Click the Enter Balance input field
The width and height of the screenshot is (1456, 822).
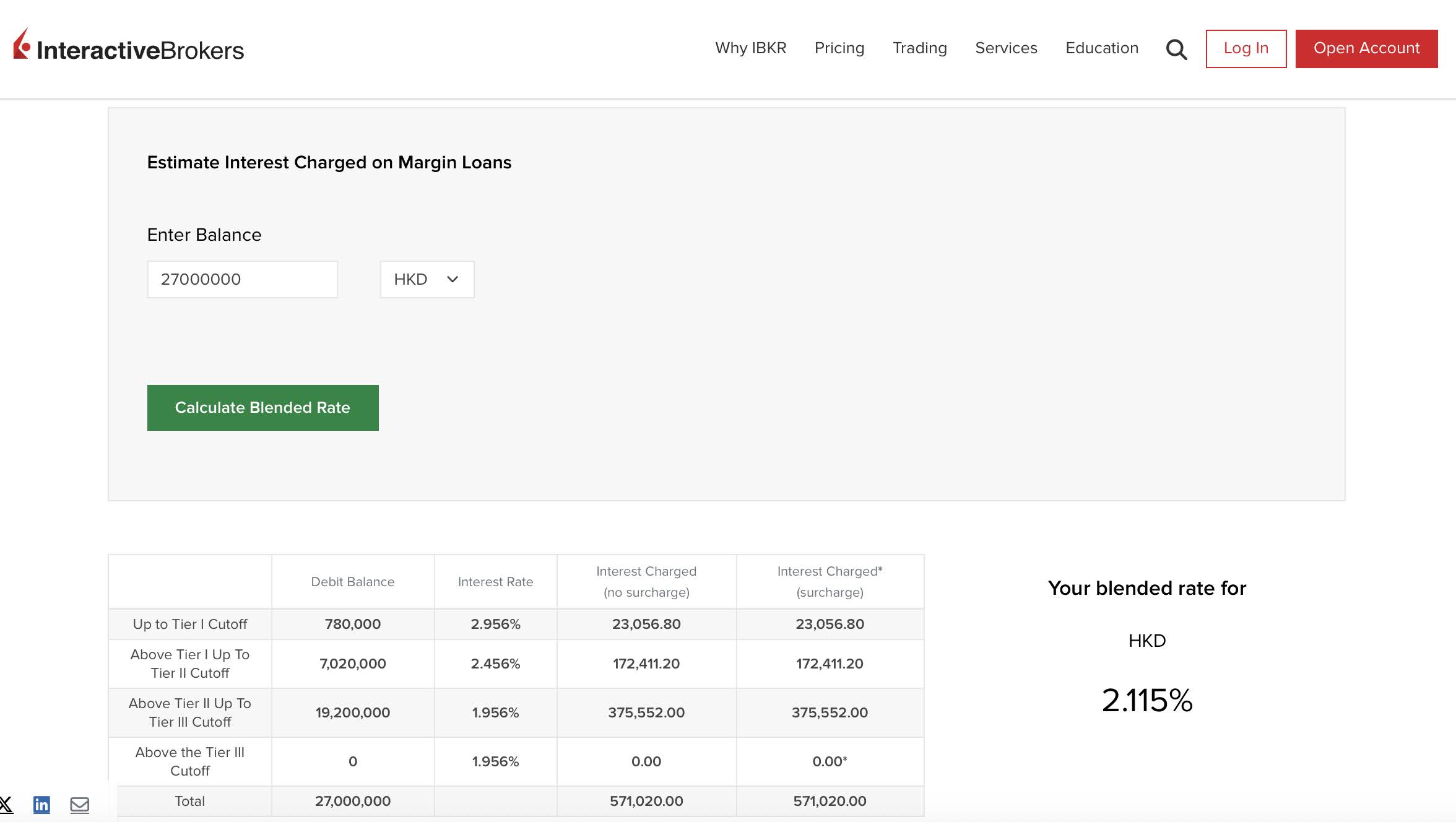[242, 279]
